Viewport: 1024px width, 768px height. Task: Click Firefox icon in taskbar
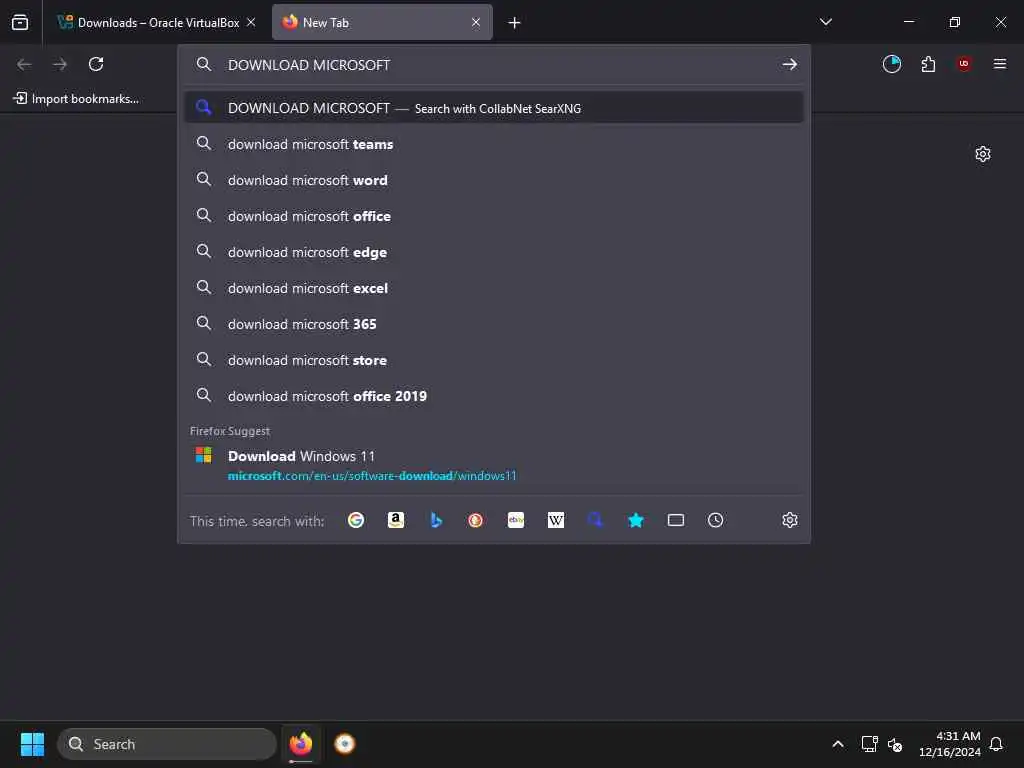point(300,744)
